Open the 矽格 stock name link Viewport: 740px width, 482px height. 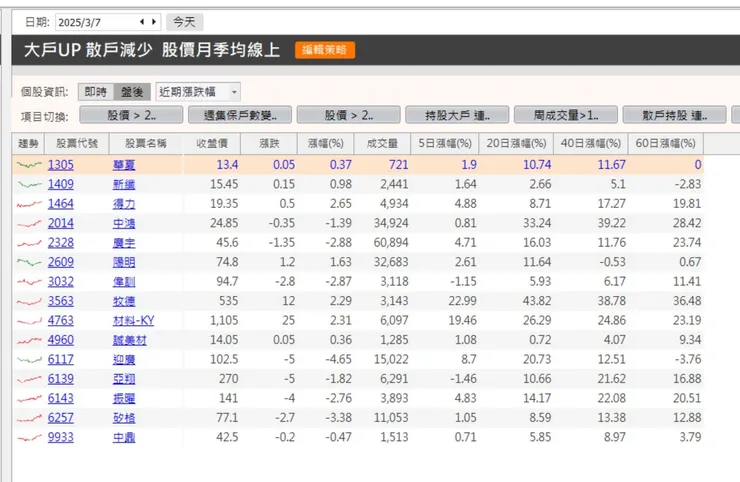coord(124,418)
